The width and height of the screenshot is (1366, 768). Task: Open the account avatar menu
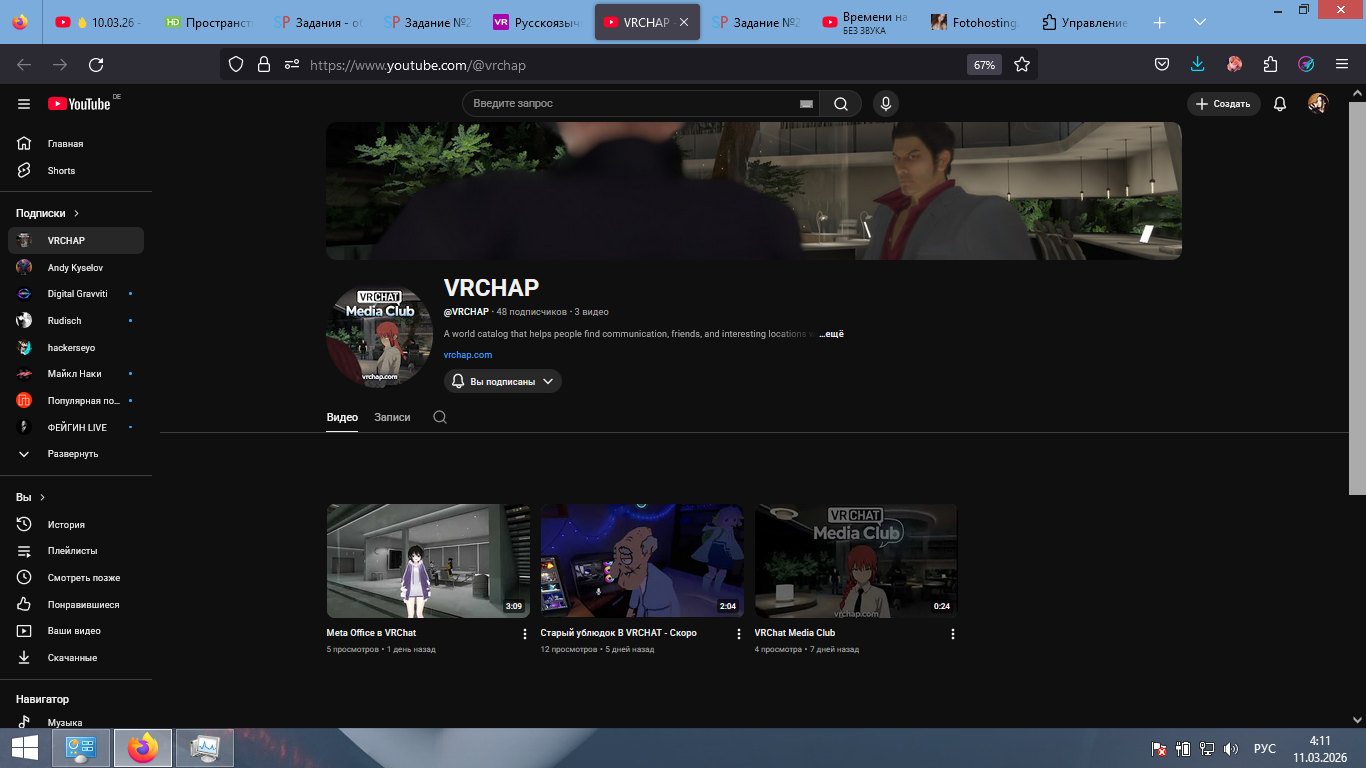(1318, 104)
